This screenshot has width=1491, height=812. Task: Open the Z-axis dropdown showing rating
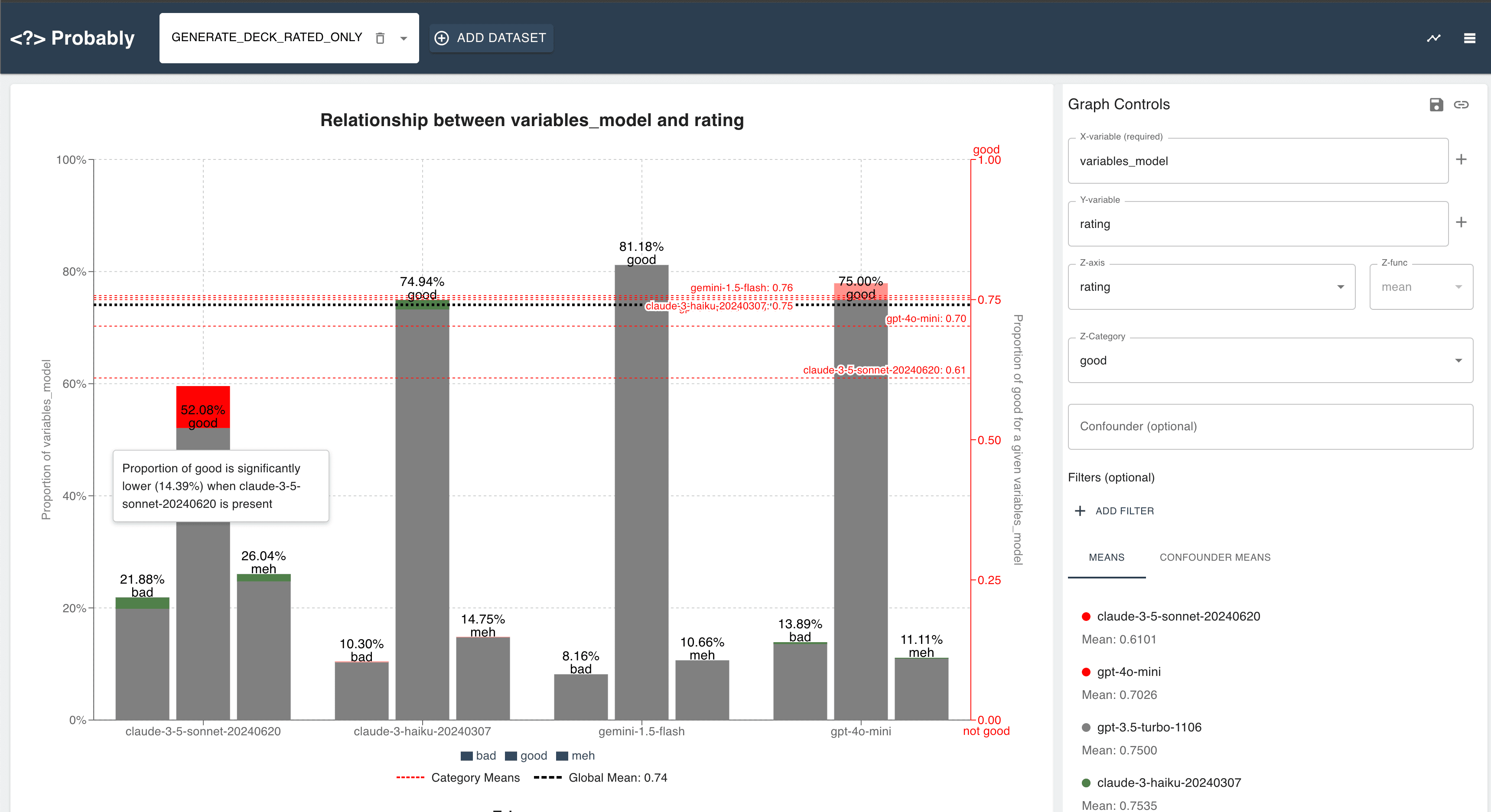[x=1211, y=287]
